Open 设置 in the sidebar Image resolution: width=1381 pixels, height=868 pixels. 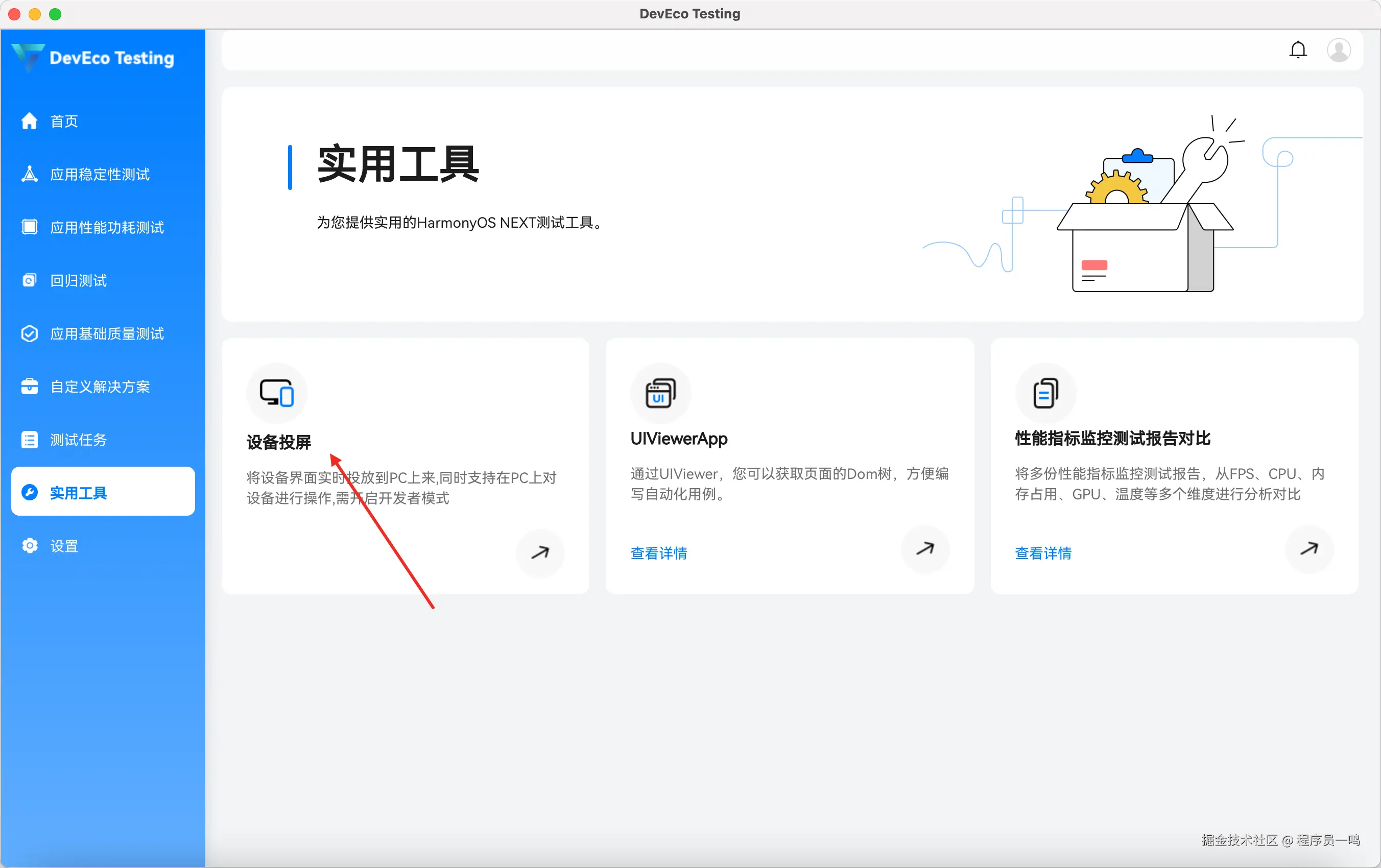[64, 546]
